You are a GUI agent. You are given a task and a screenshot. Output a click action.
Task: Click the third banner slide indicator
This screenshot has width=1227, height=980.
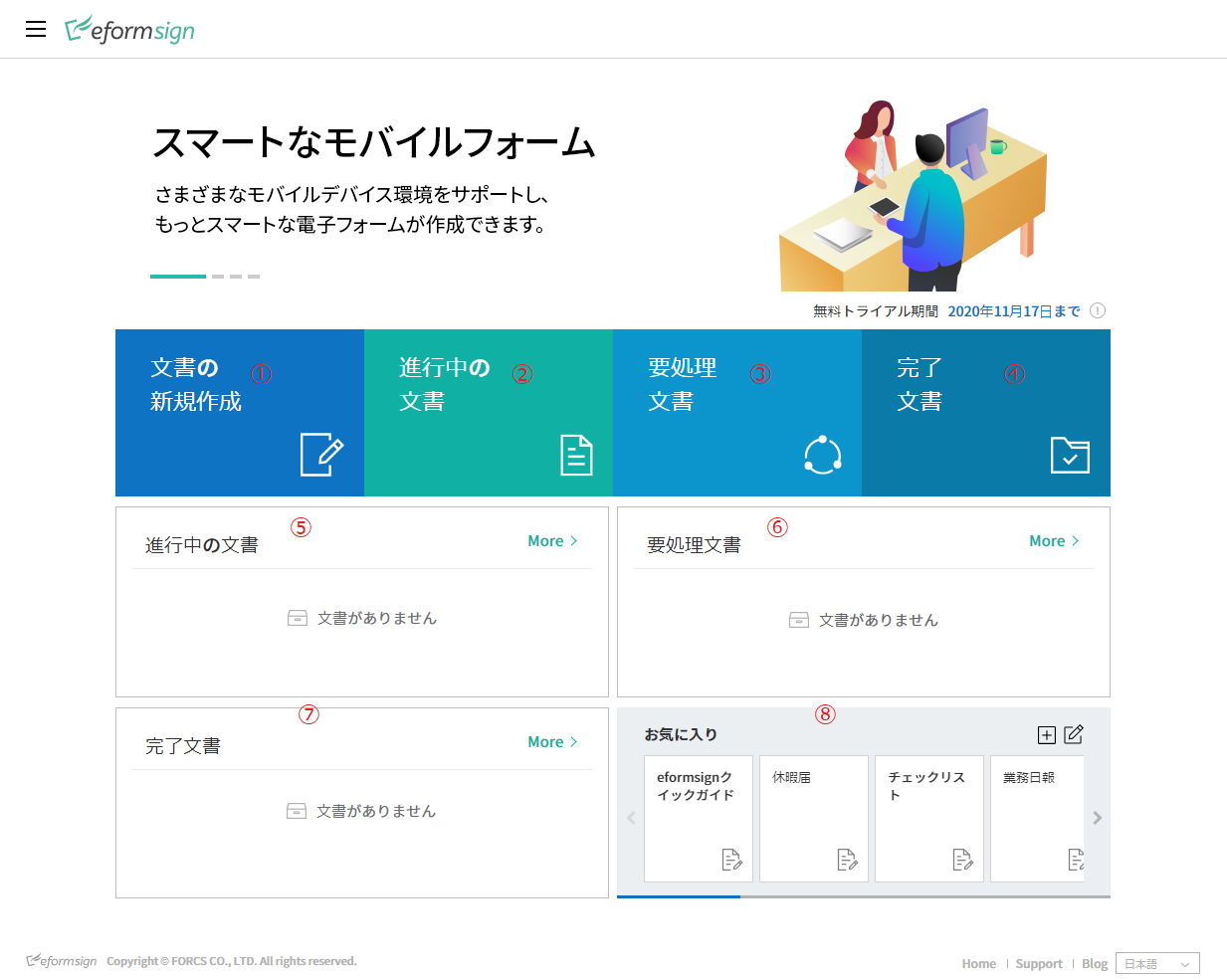click(x=236, y=277)
